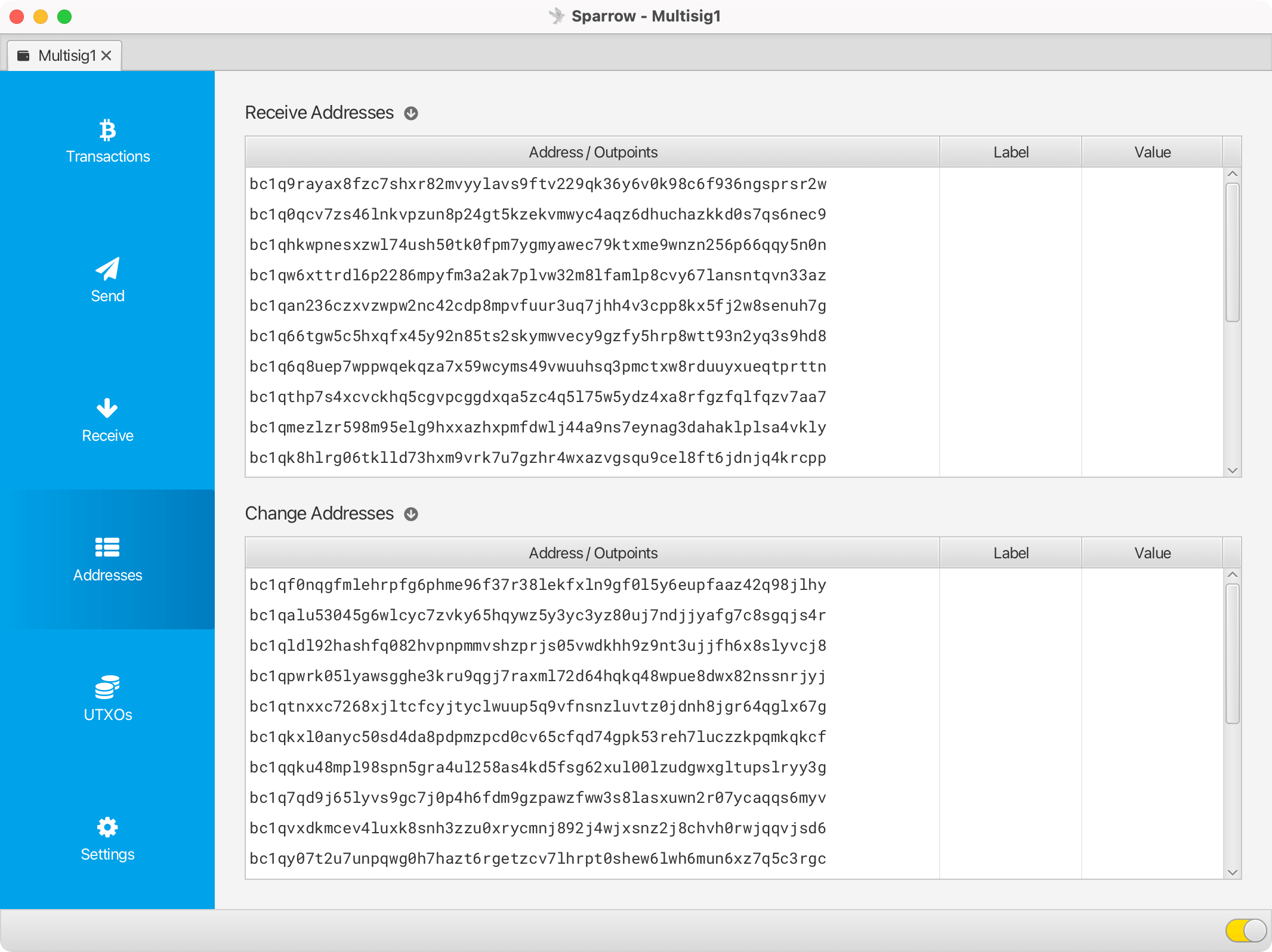This screenshot has height=952, width=1272.
Task: Click Change table scroll down arrow
Action: (x=1233, y=873)
